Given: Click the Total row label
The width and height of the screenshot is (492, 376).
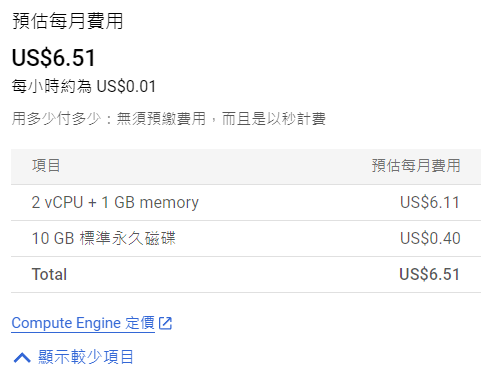Looking at the screenshot, I should pos(49,274).
